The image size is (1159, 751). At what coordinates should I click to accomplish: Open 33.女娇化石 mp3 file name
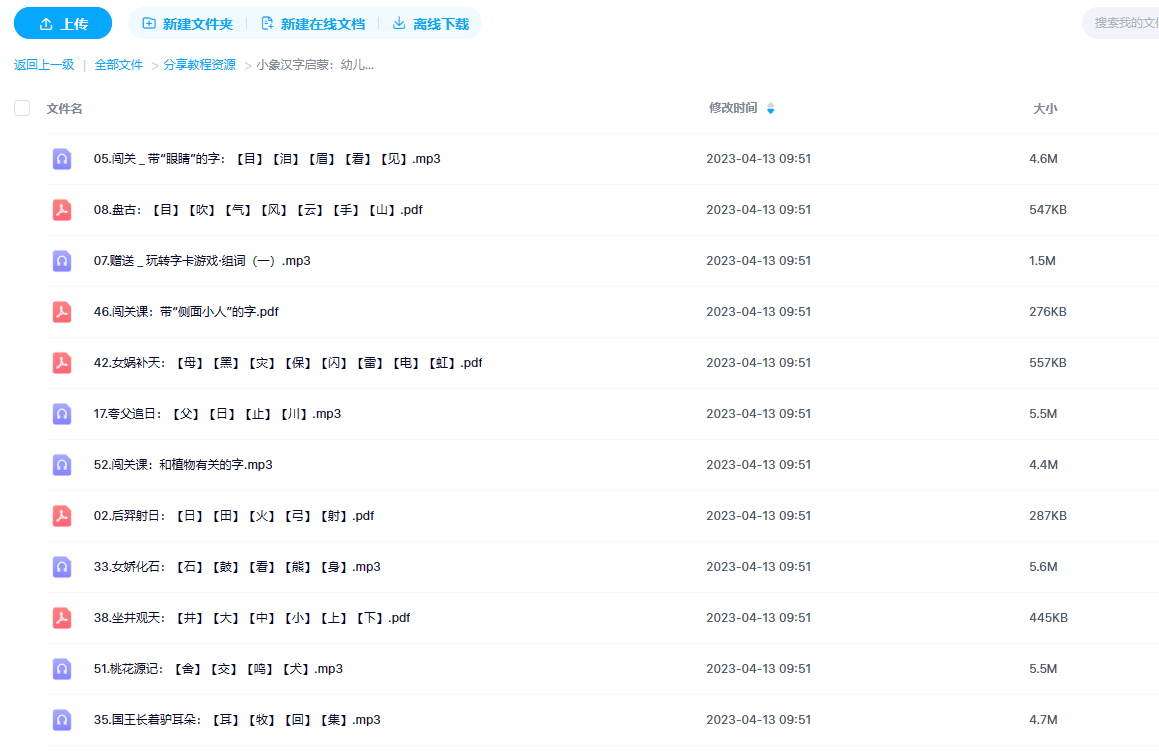coord(237,567)
